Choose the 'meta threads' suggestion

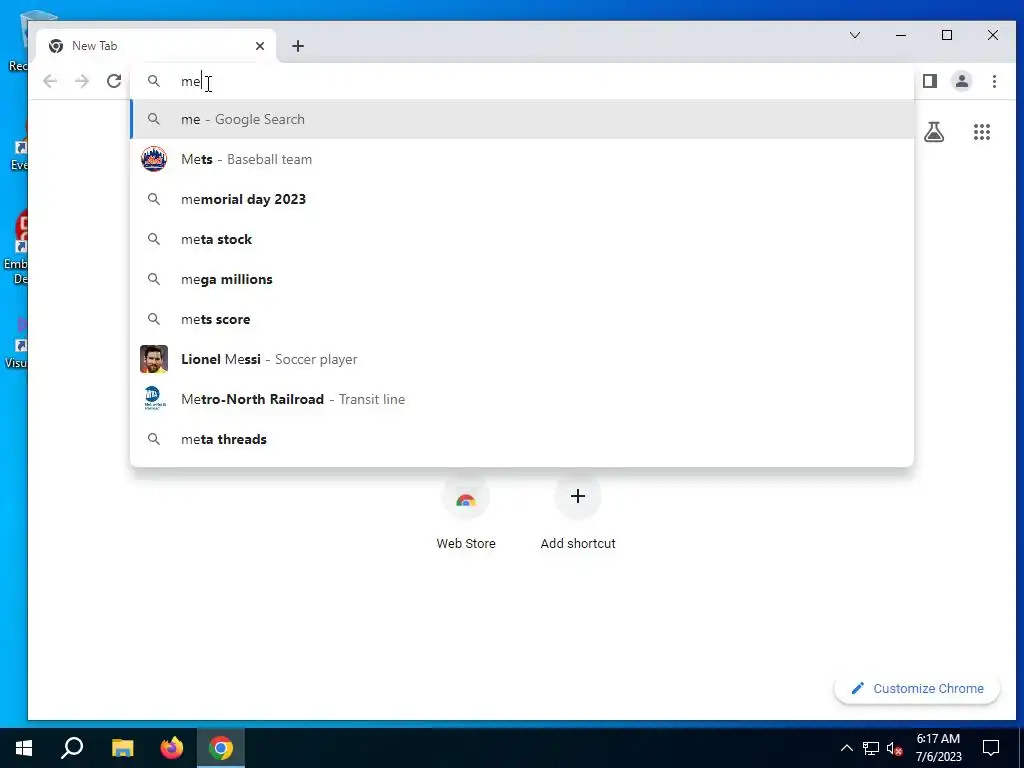tap(522, 439)
